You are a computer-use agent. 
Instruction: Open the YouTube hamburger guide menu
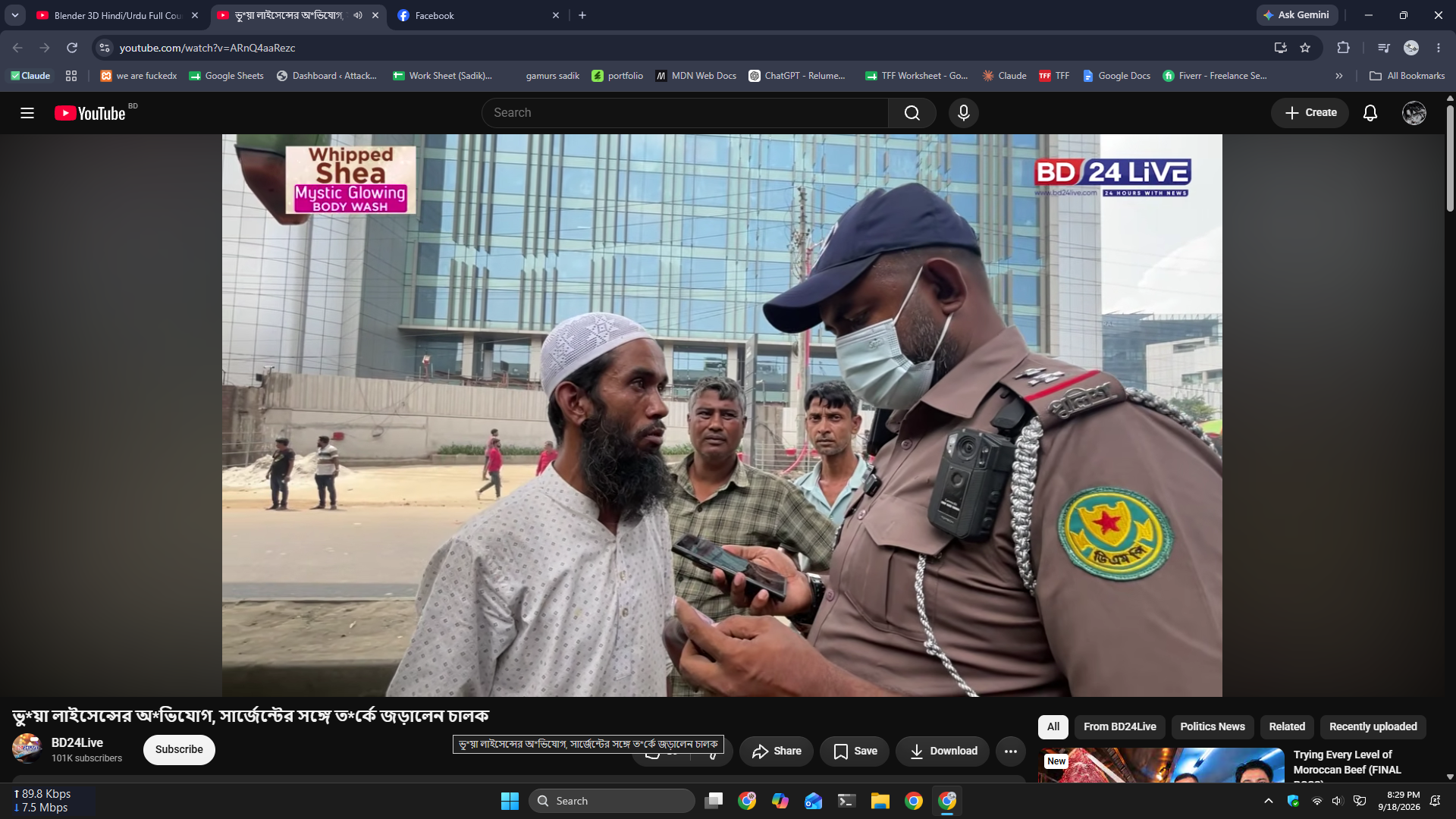click(27, 113)
